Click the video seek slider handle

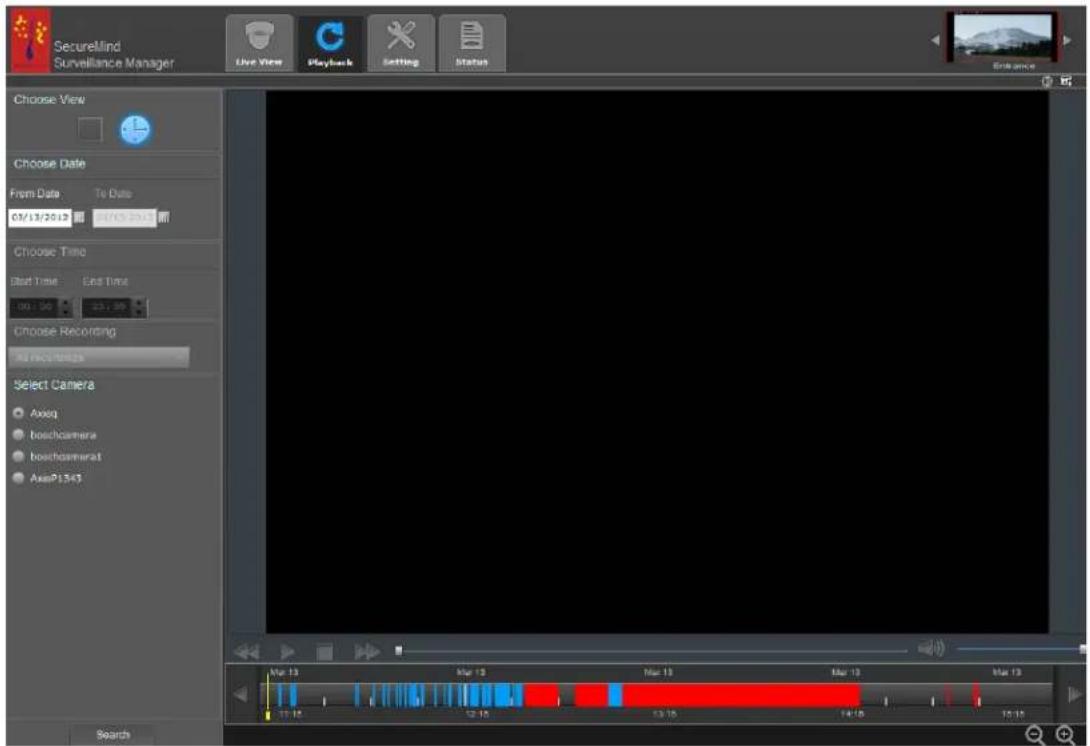pos(398,651)
